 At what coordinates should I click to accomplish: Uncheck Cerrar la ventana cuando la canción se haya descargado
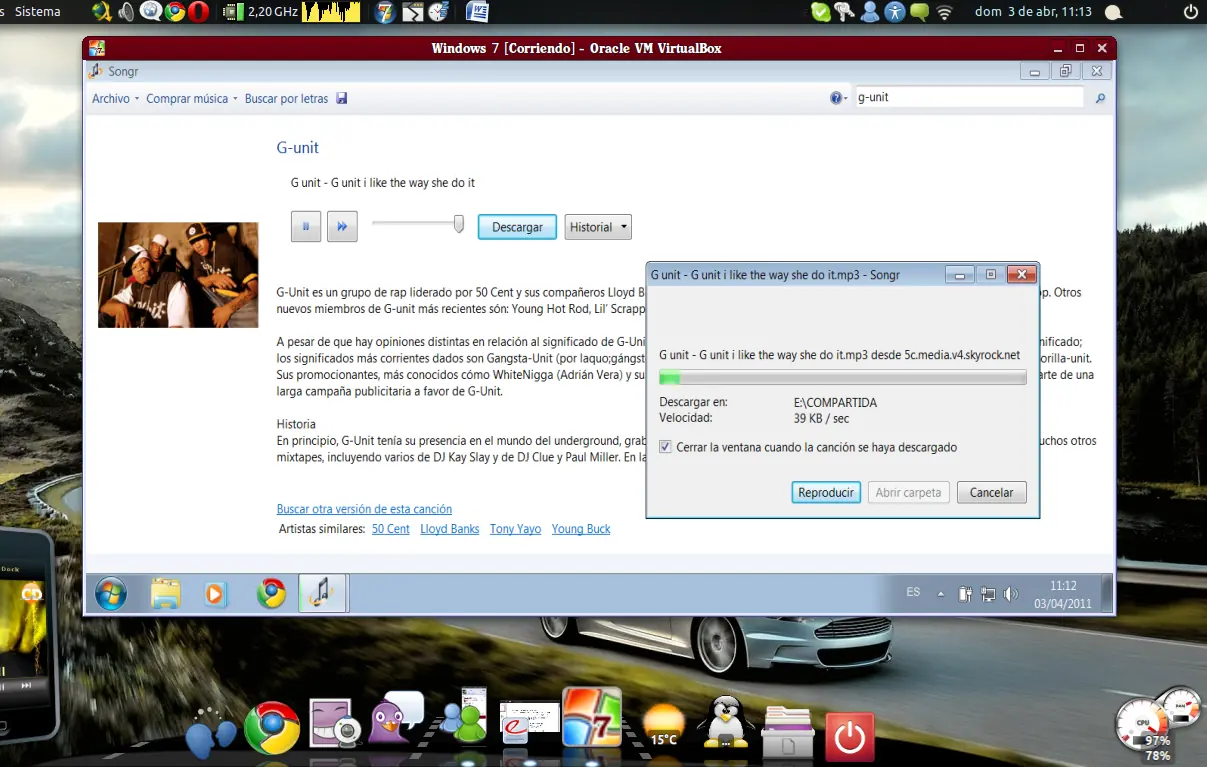(x=666, y=447)
